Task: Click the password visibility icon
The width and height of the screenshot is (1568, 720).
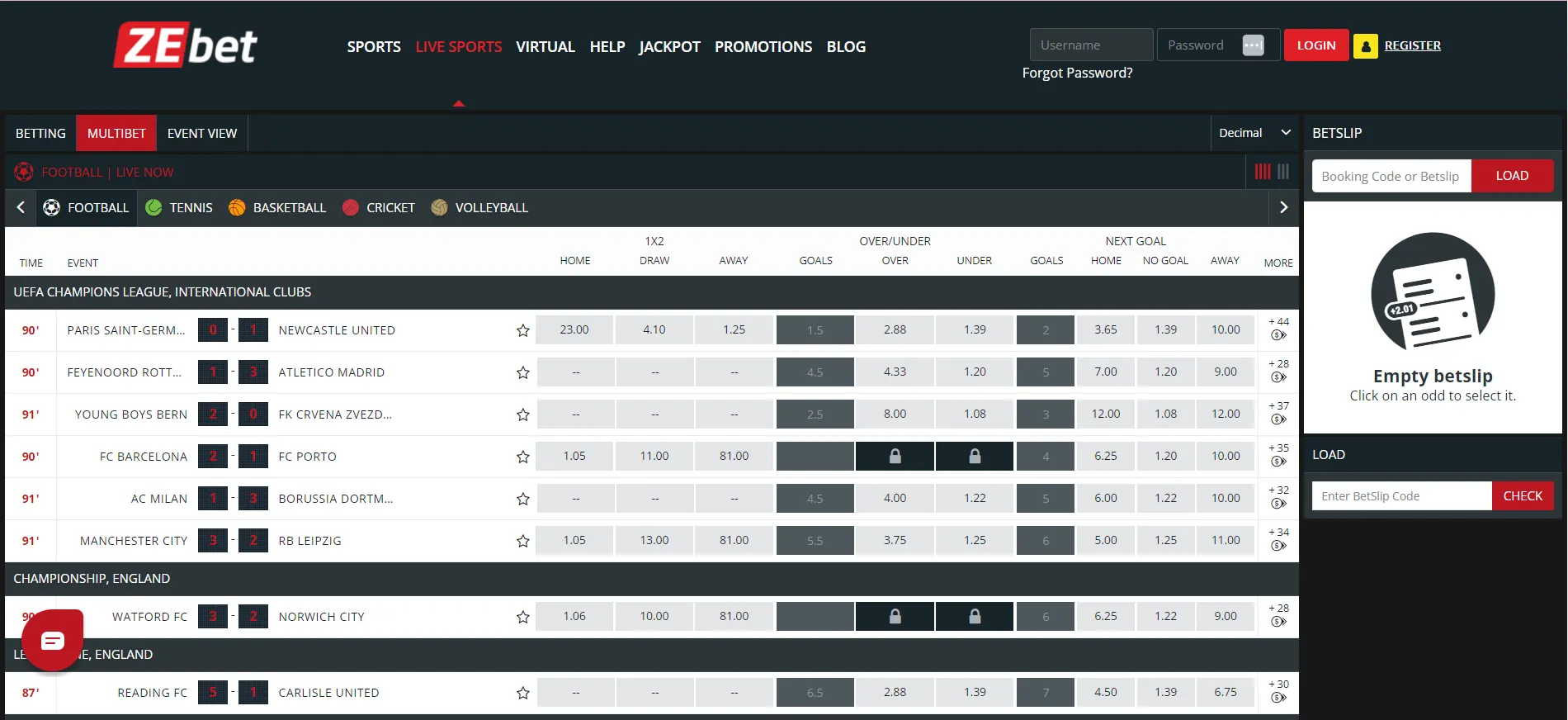Action: 1253,45
